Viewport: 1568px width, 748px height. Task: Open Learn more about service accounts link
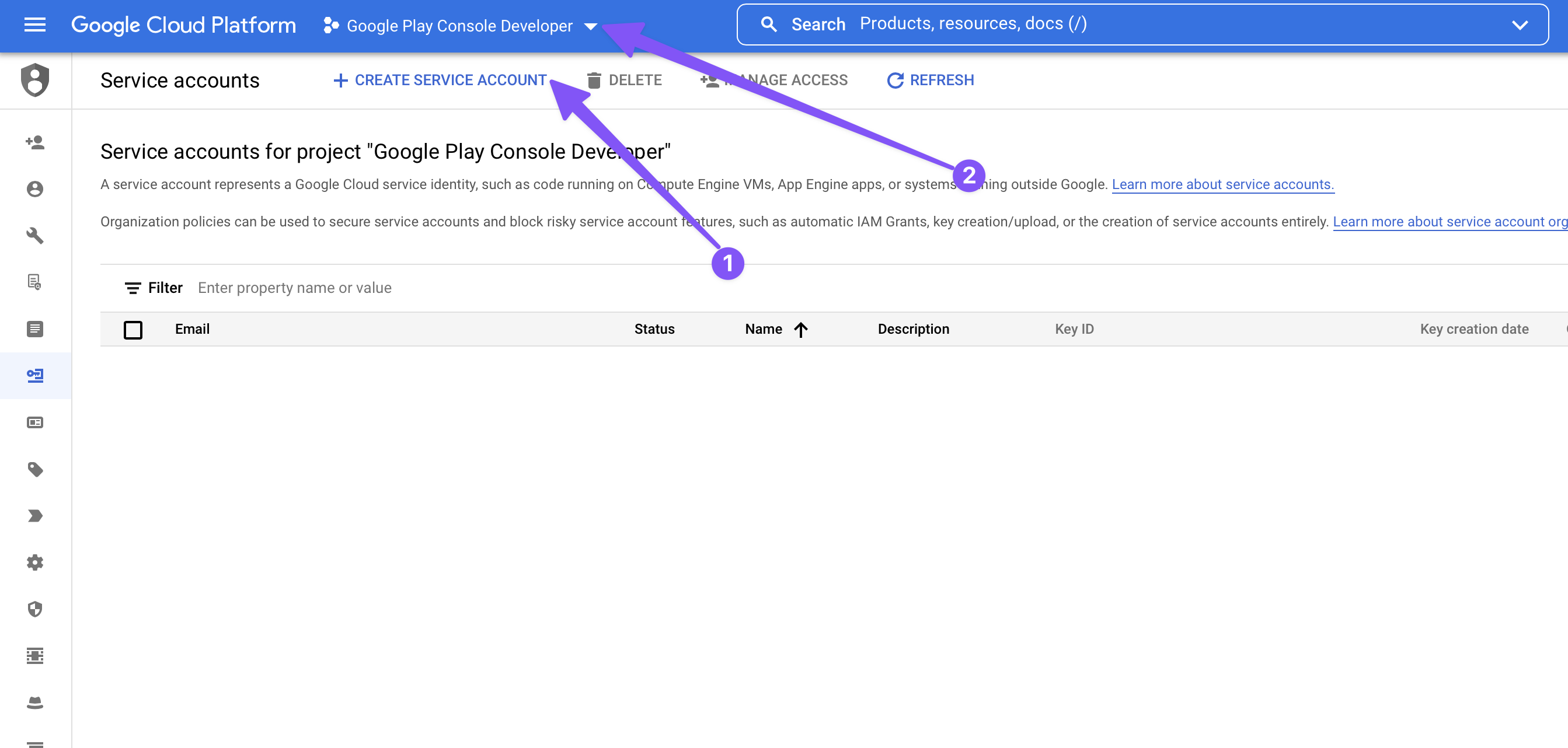(1222, 184)
